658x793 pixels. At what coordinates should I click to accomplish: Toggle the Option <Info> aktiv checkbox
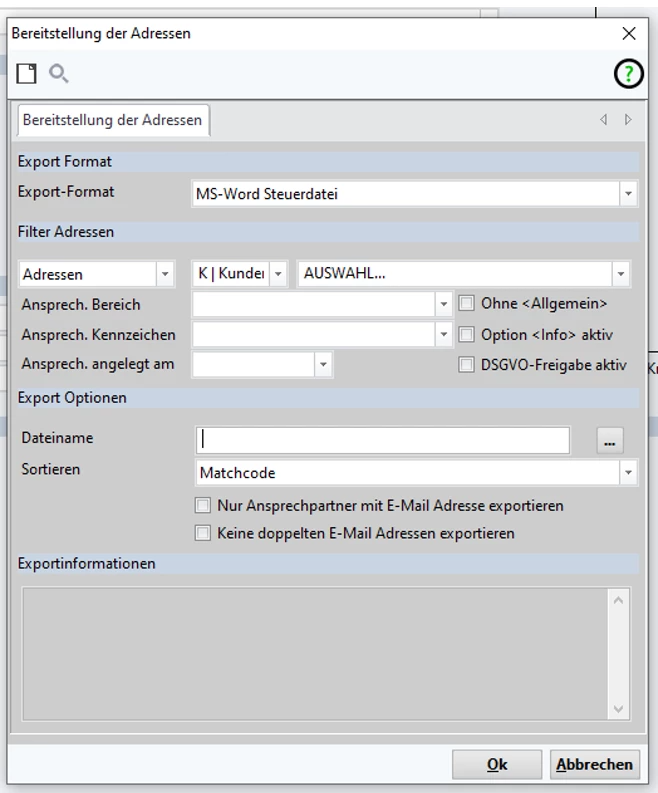point(466,334)
